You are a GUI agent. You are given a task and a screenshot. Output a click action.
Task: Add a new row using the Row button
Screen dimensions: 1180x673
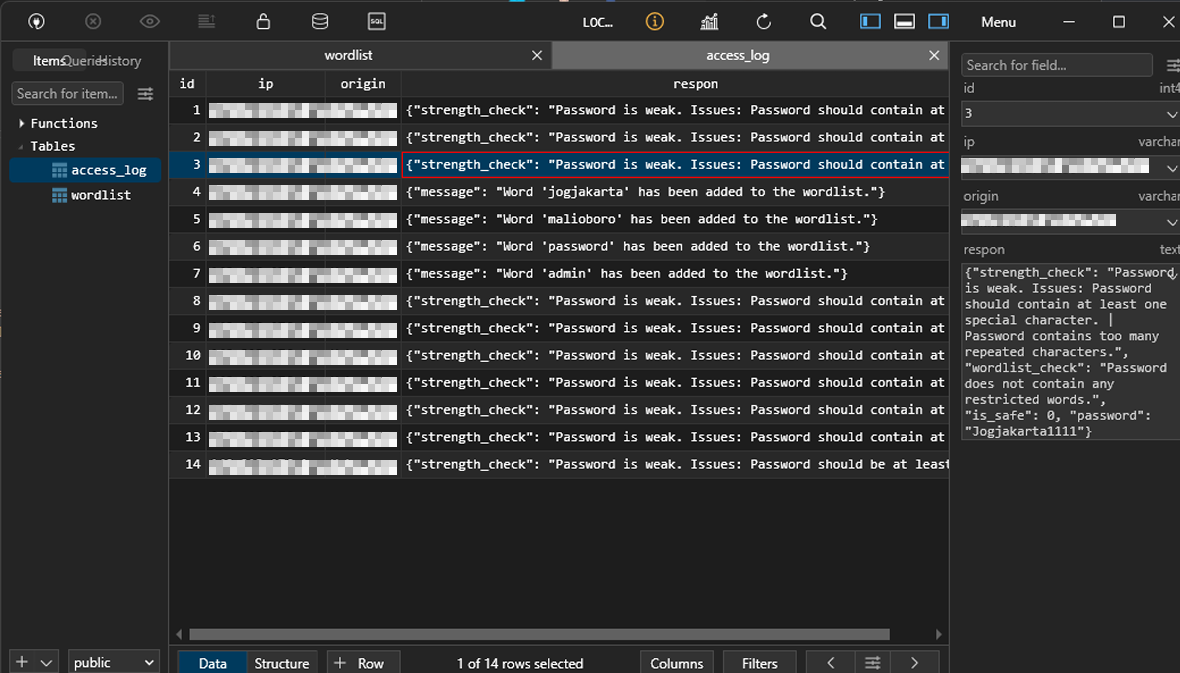click(x=363, y=662)
